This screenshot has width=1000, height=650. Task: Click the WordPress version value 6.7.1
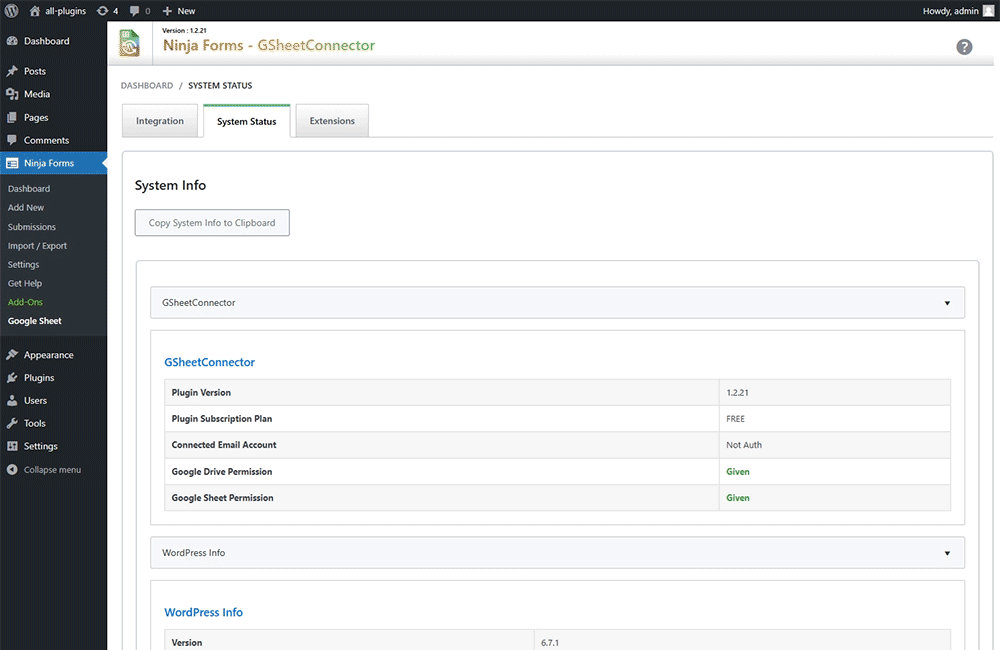click(x=550, y=642)
